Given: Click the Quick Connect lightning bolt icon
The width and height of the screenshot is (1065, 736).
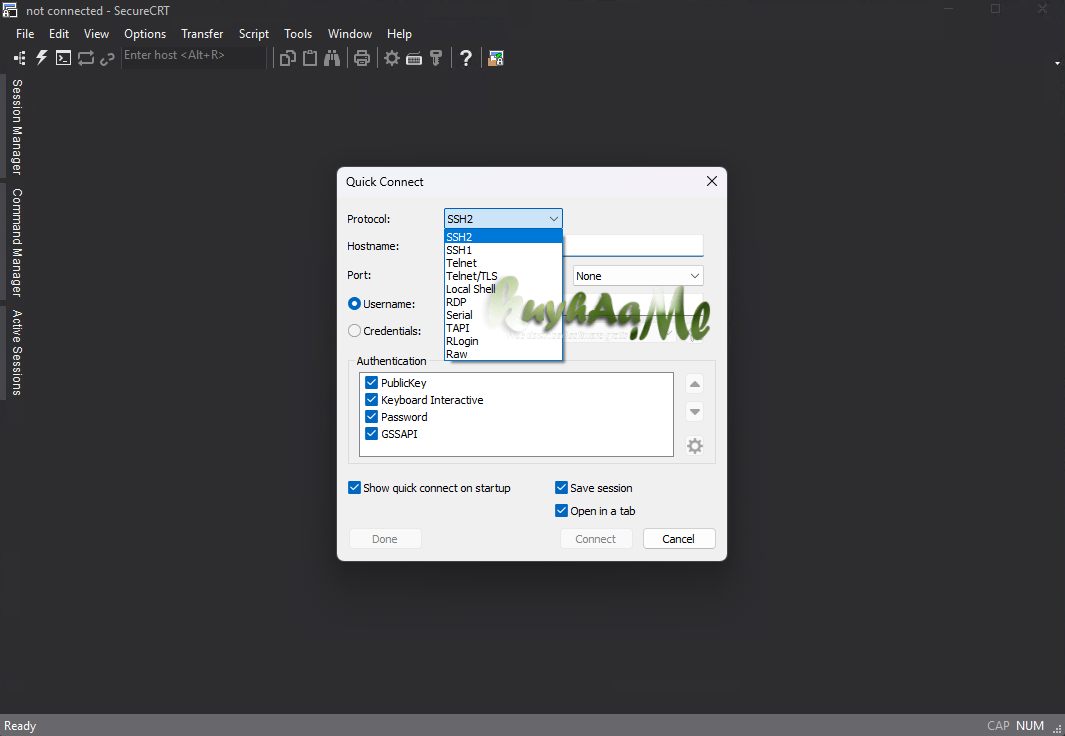Looking at the screenshot, I should tap(41, 58).
